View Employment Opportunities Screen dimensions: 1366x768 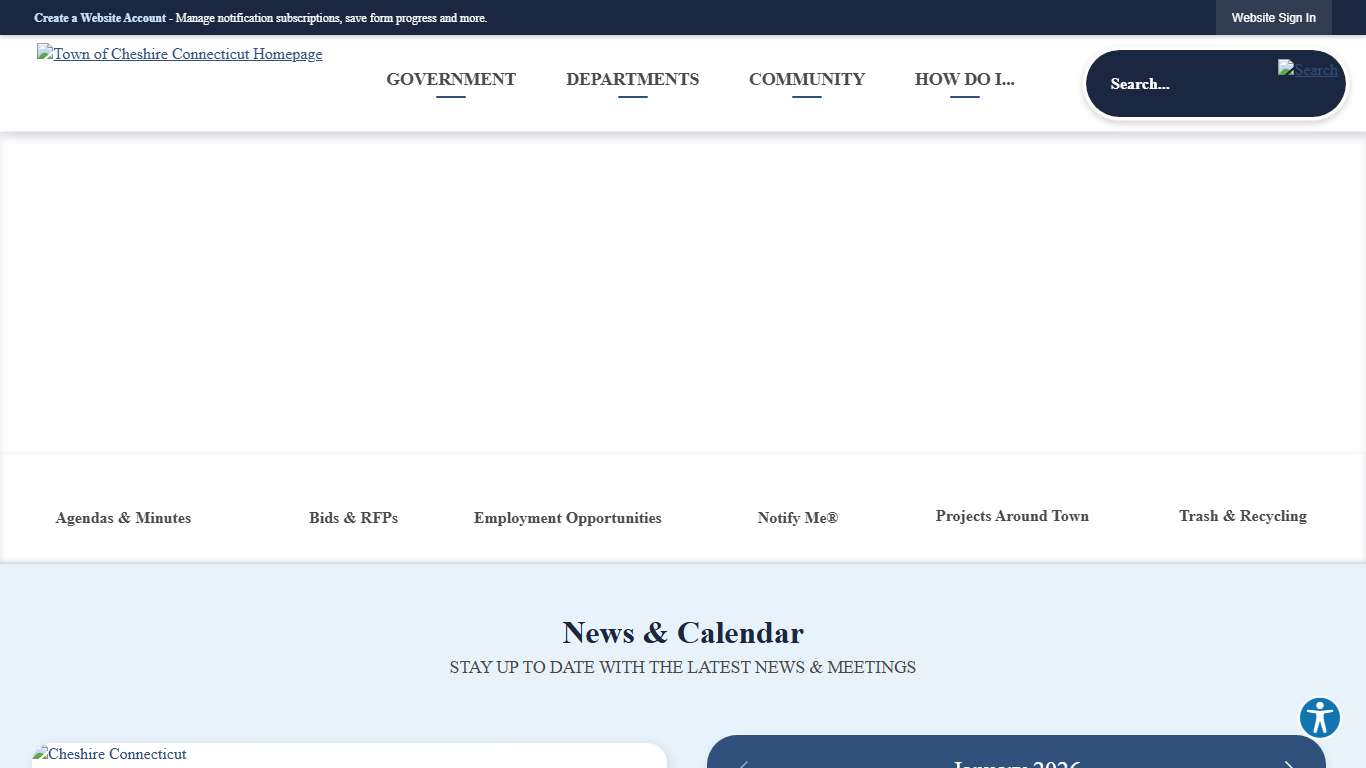coord(567,518)
